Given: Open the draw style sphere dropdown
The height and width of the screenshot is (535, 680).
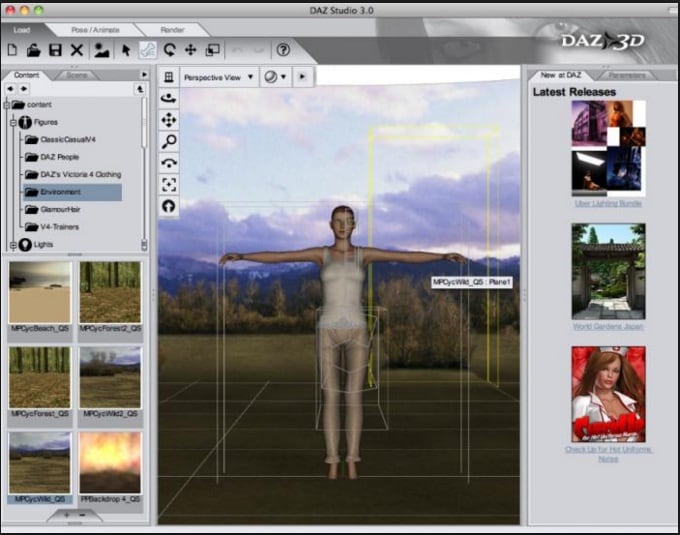Looking at the screenshot, I should click(275, 77).
